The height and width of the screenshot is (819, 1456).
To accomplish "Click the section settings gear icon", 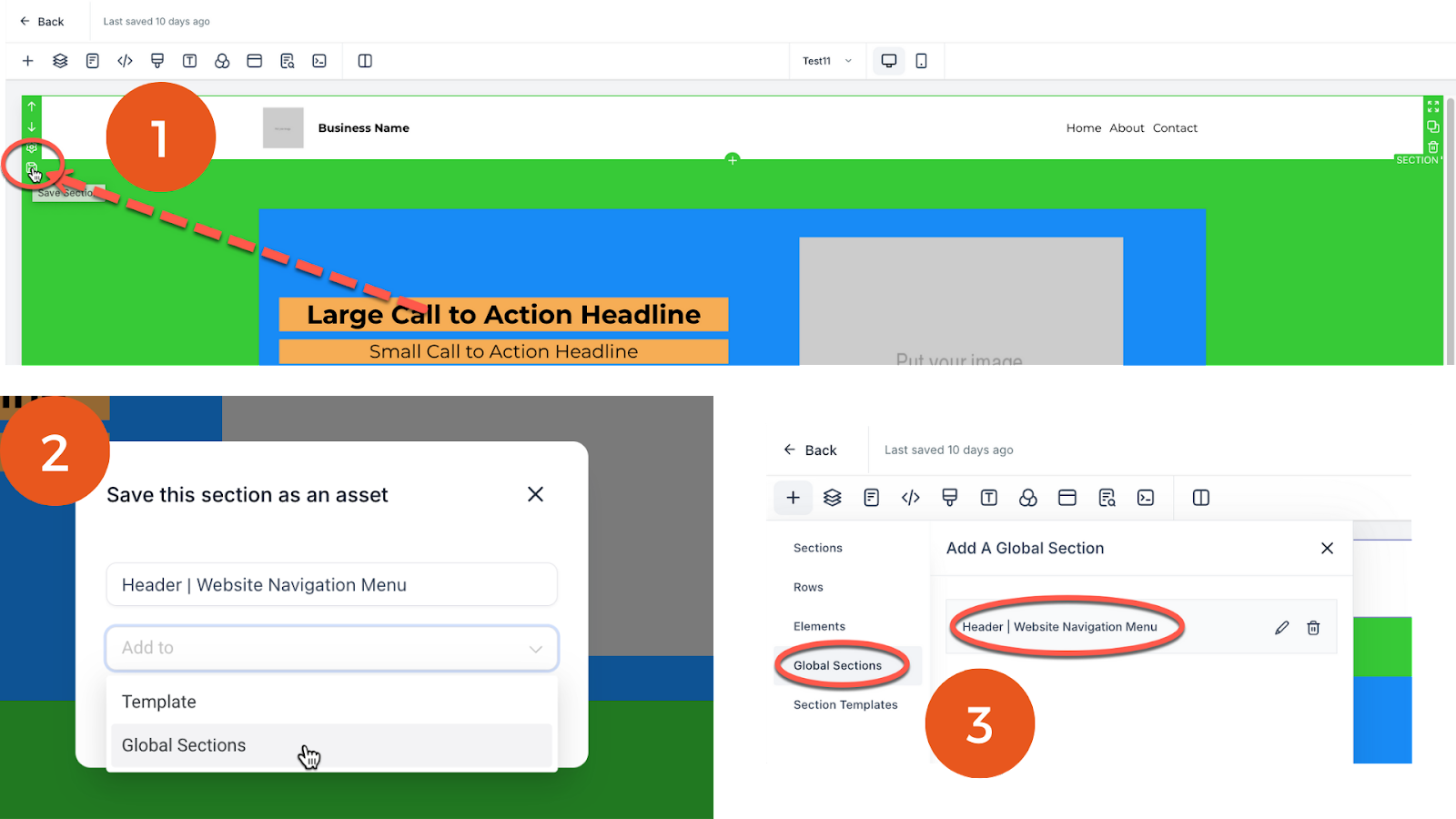I will 32,147.
